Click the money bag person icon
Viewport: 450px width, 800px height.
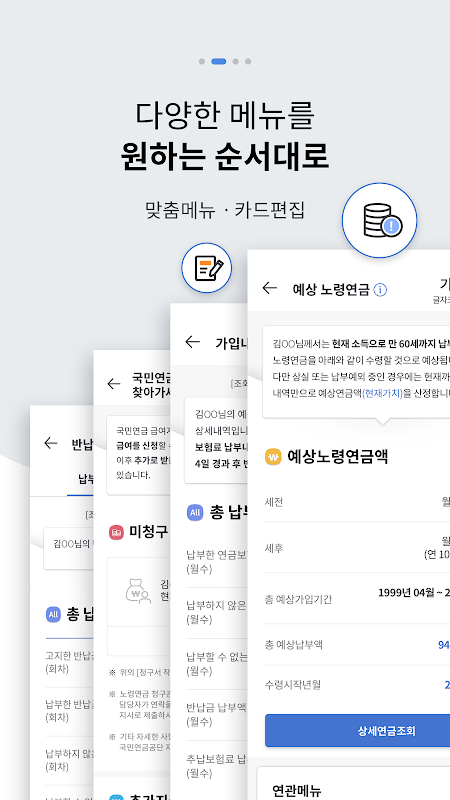click(x=138, y=591)
